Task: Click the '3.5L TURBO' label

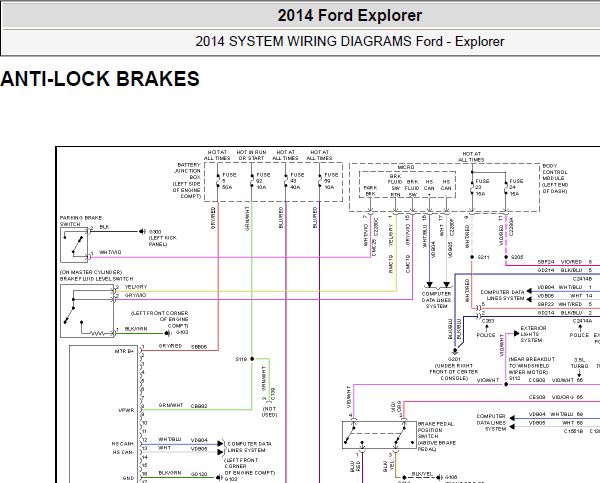Action: tap(579, 363)
